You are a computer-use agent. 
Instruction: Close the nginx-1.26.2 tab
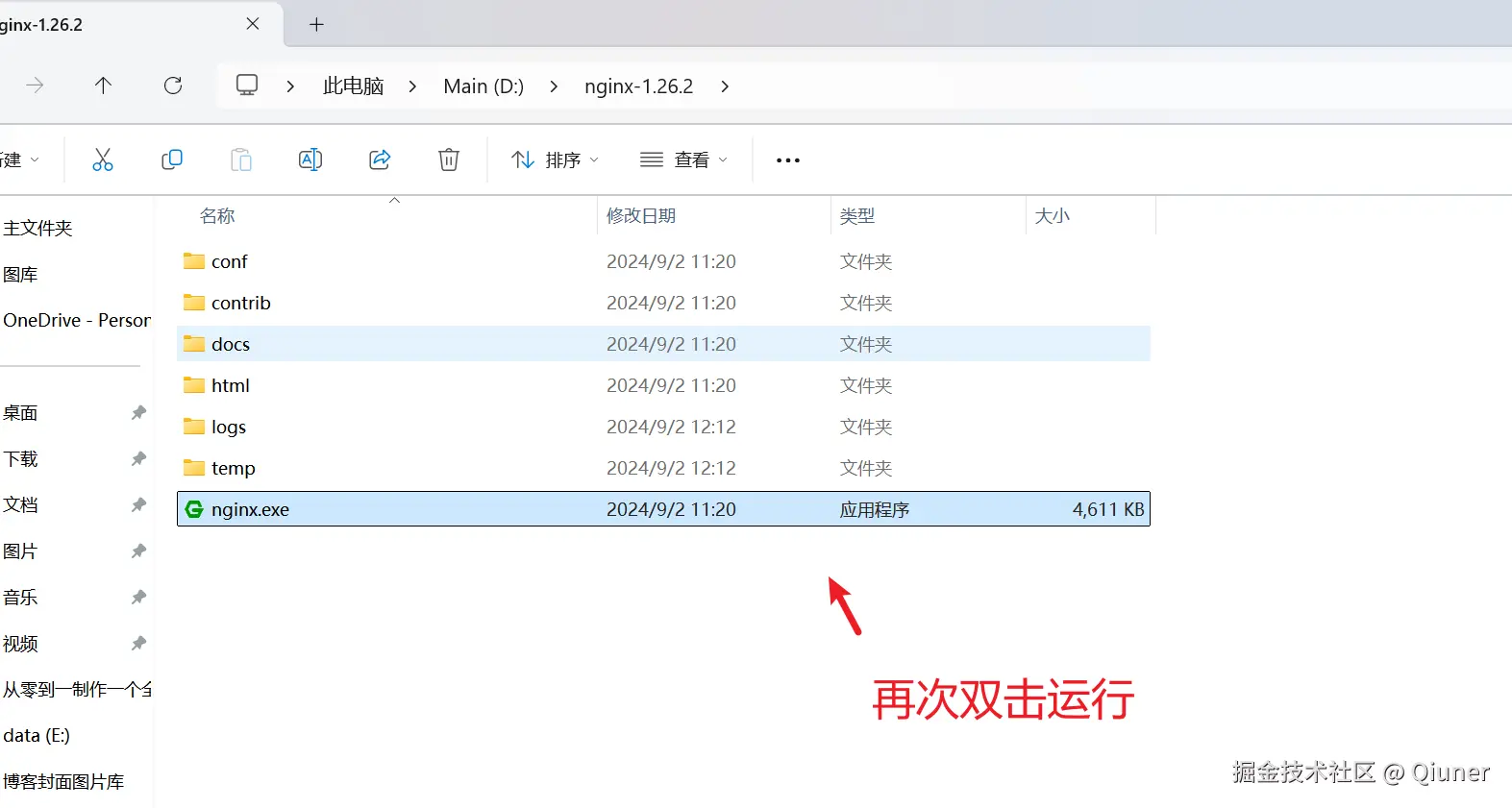(x=253, y=24)
